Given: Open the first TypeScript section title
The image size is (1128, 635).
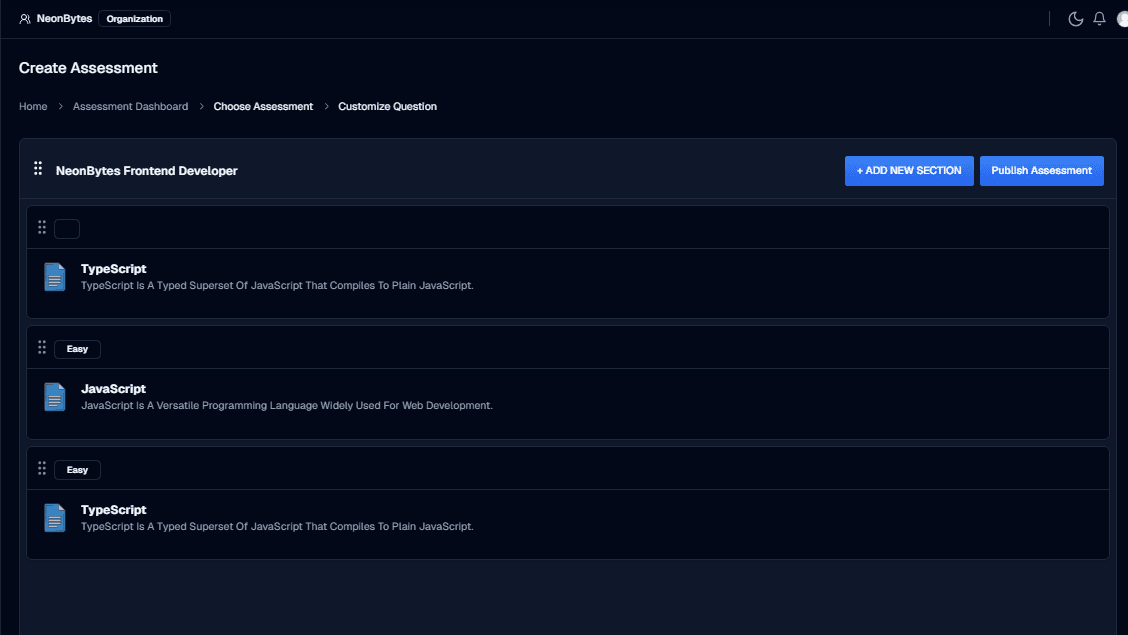Looking at the screenshot, I should 114,268.
